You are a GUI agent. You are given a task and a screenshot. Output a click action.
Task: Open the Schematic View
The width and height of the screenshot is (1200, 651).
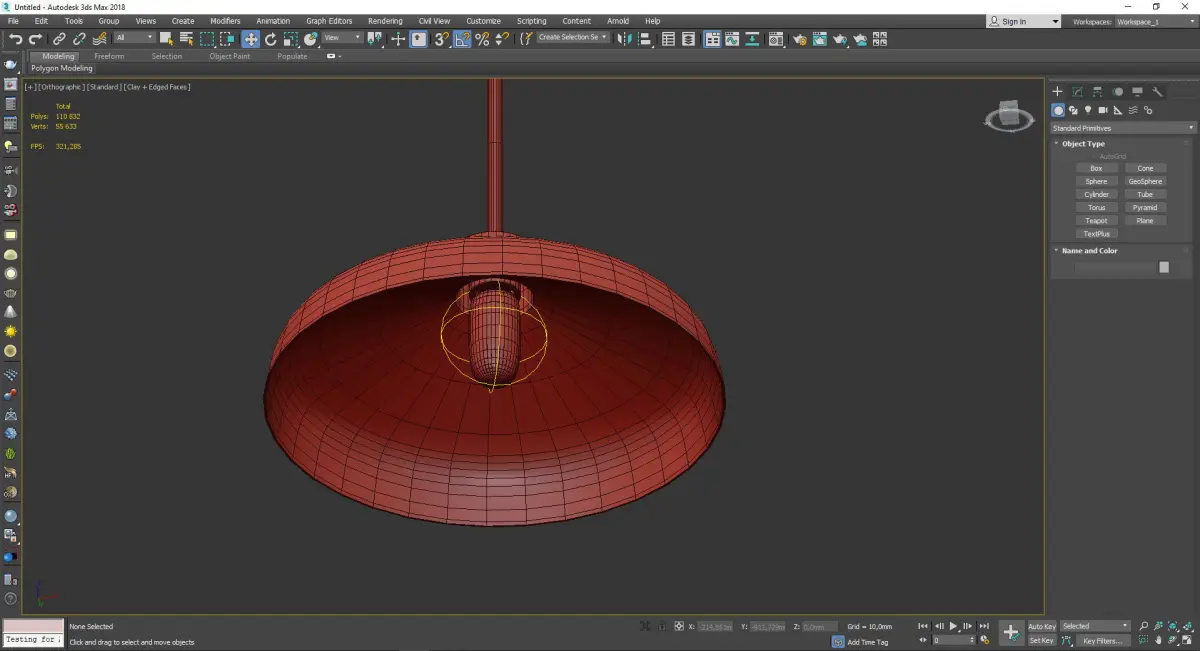pyautogui.click(x=754, y=39)
